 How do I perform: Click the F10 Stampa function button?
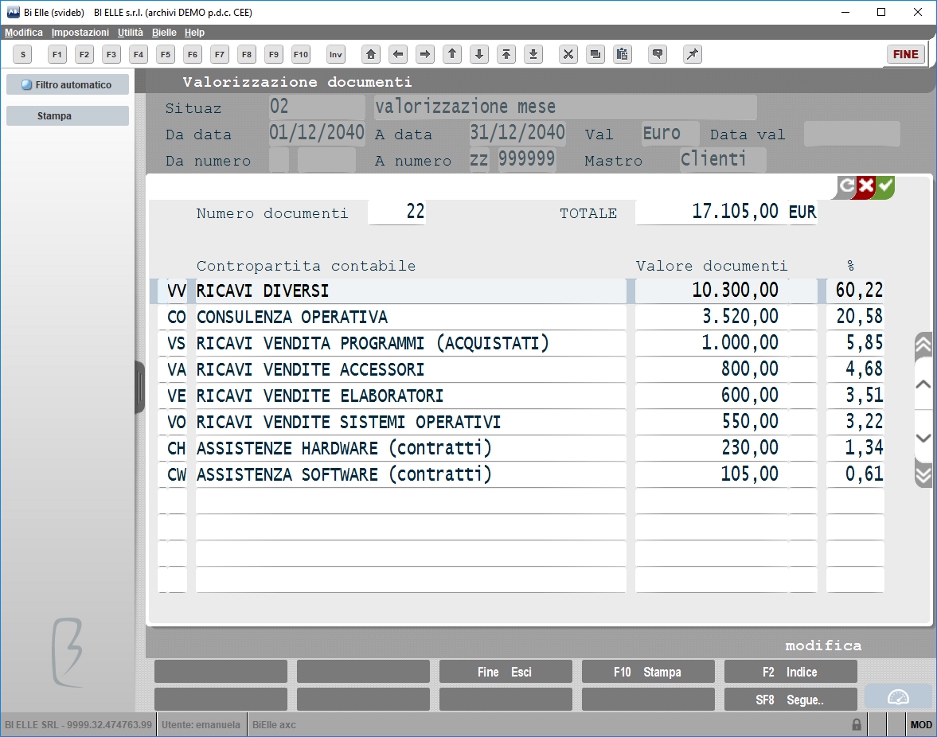tap(648, 672)
